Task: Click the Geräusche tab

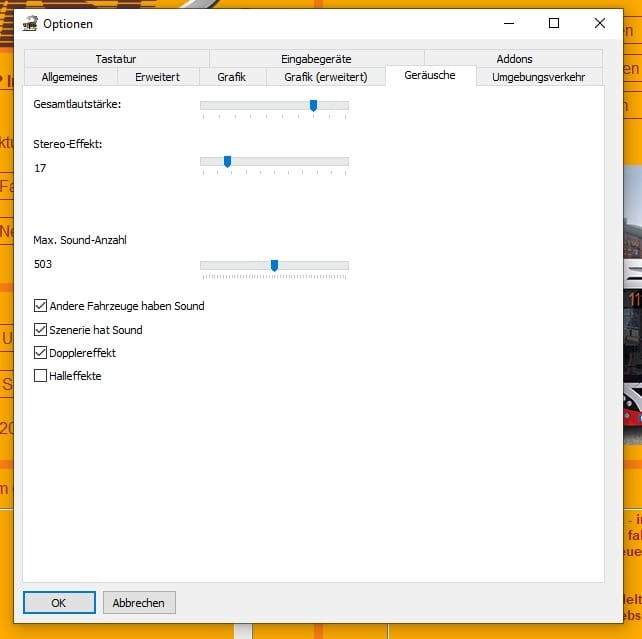Action: 430,76
